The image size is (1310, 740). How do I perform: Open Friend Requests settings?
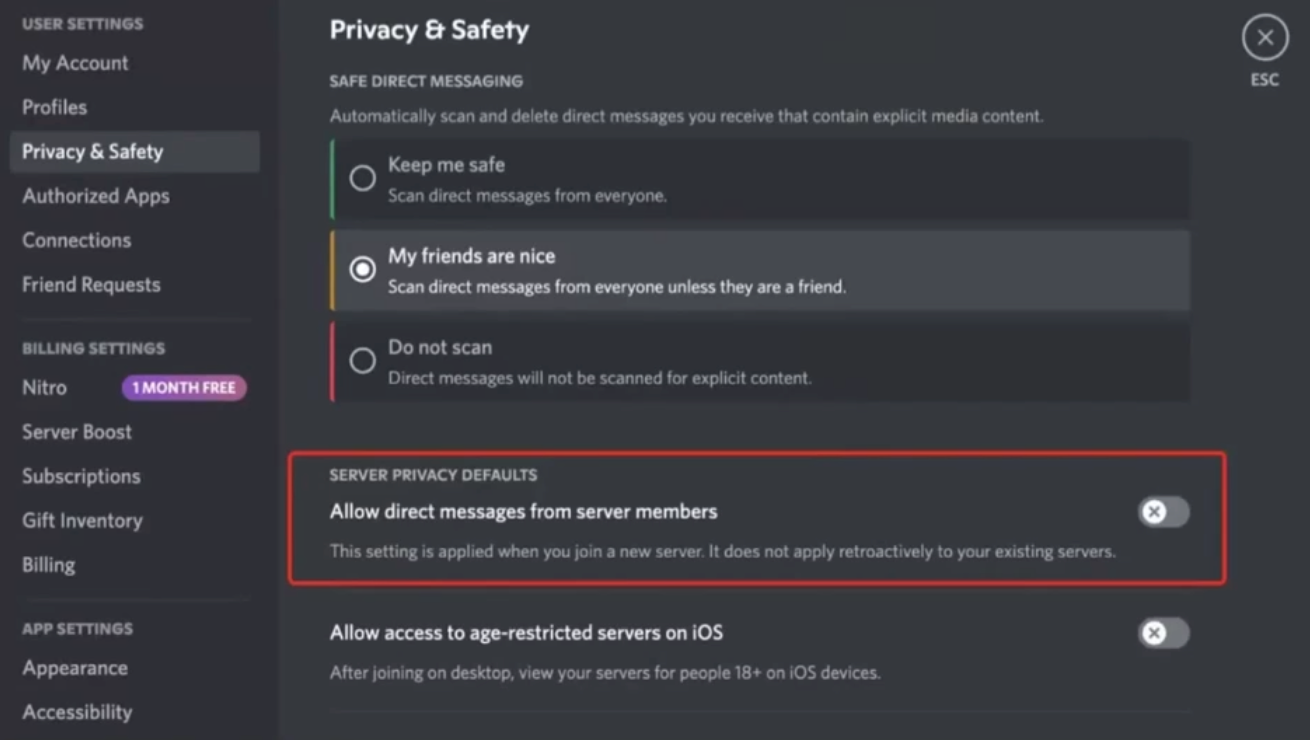point(91,285)
